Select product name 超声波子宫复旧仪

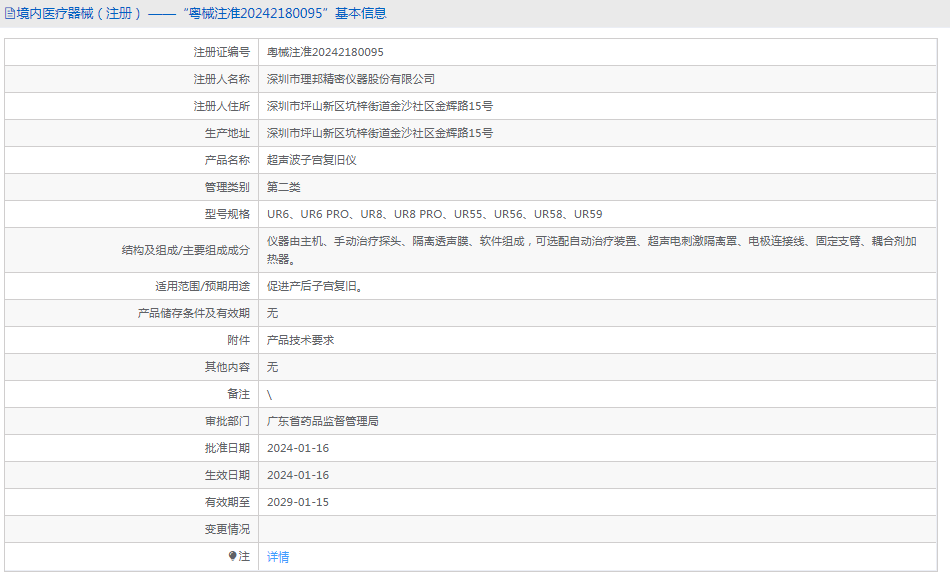[x=312, y=160]
